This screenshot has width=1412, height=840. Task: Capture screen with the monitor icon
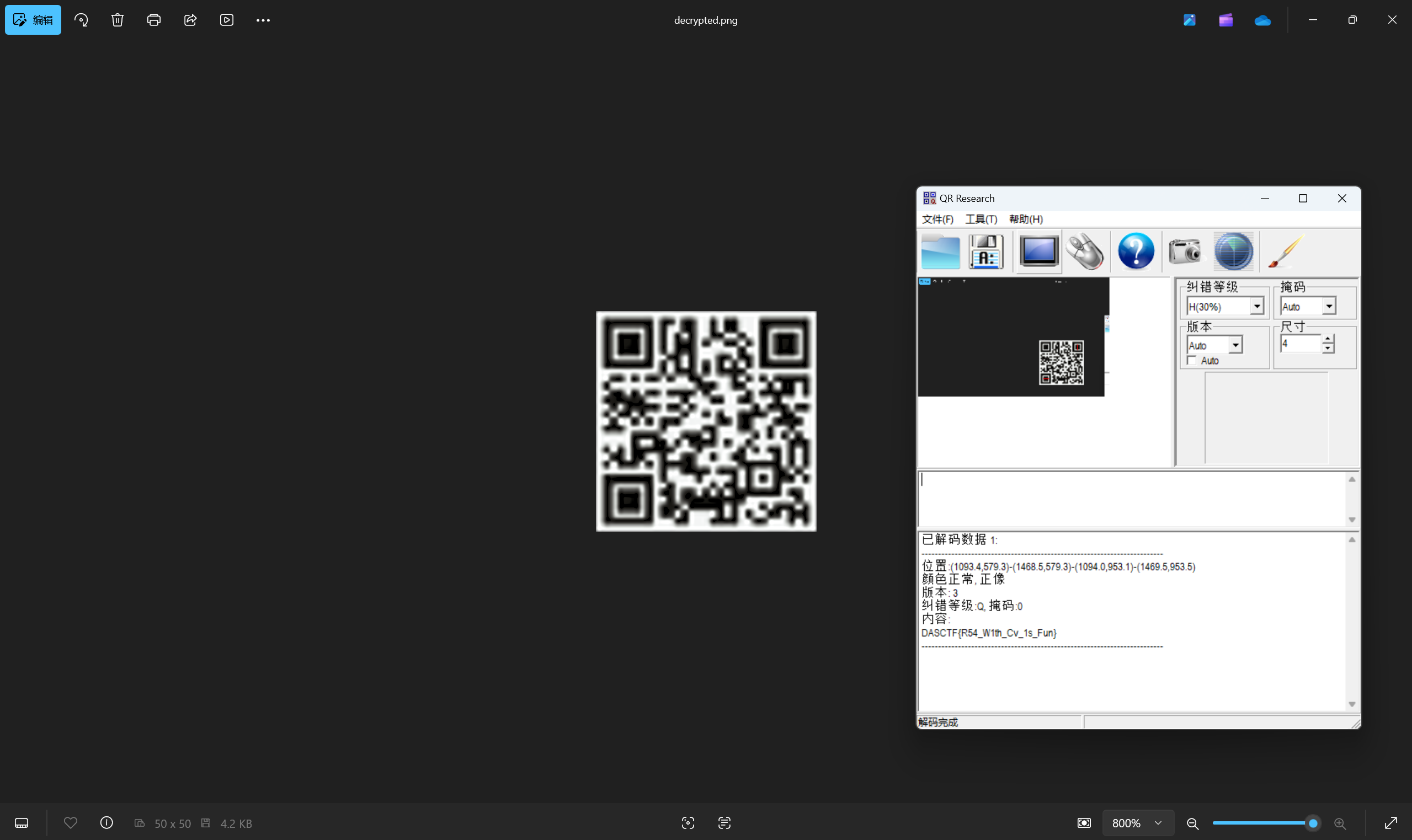1039,252
